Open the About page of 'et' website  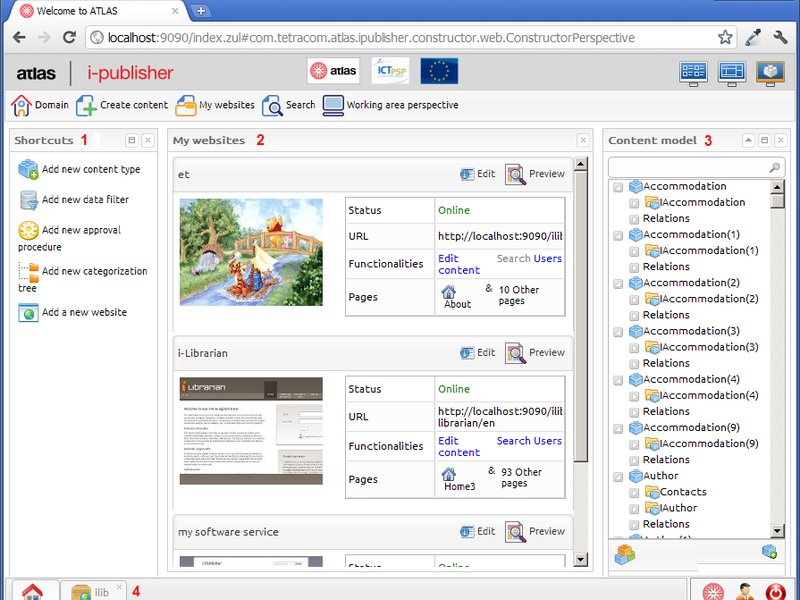point(457,297)
